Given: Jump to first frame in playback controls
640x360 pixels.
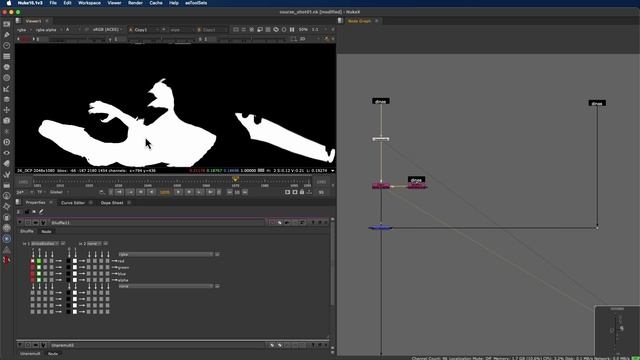Looking at the screenshot, I should coord(119,192).
